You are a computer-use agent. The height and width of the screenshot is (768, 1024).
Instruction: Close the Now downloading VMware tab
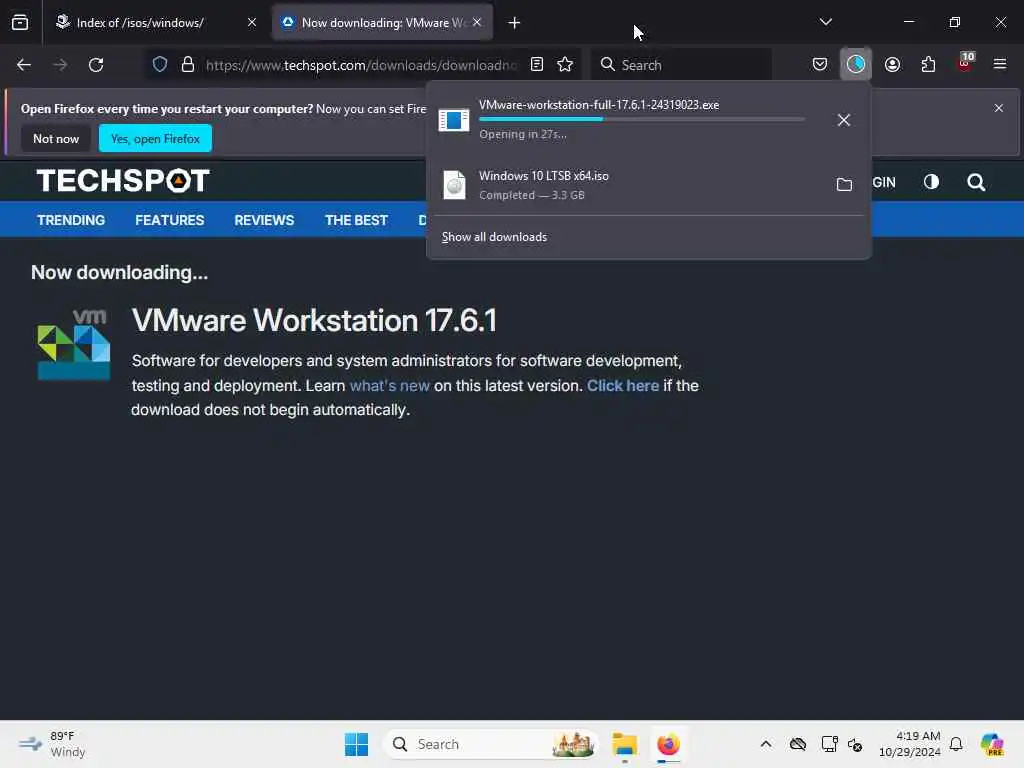(x=477, y=23)
